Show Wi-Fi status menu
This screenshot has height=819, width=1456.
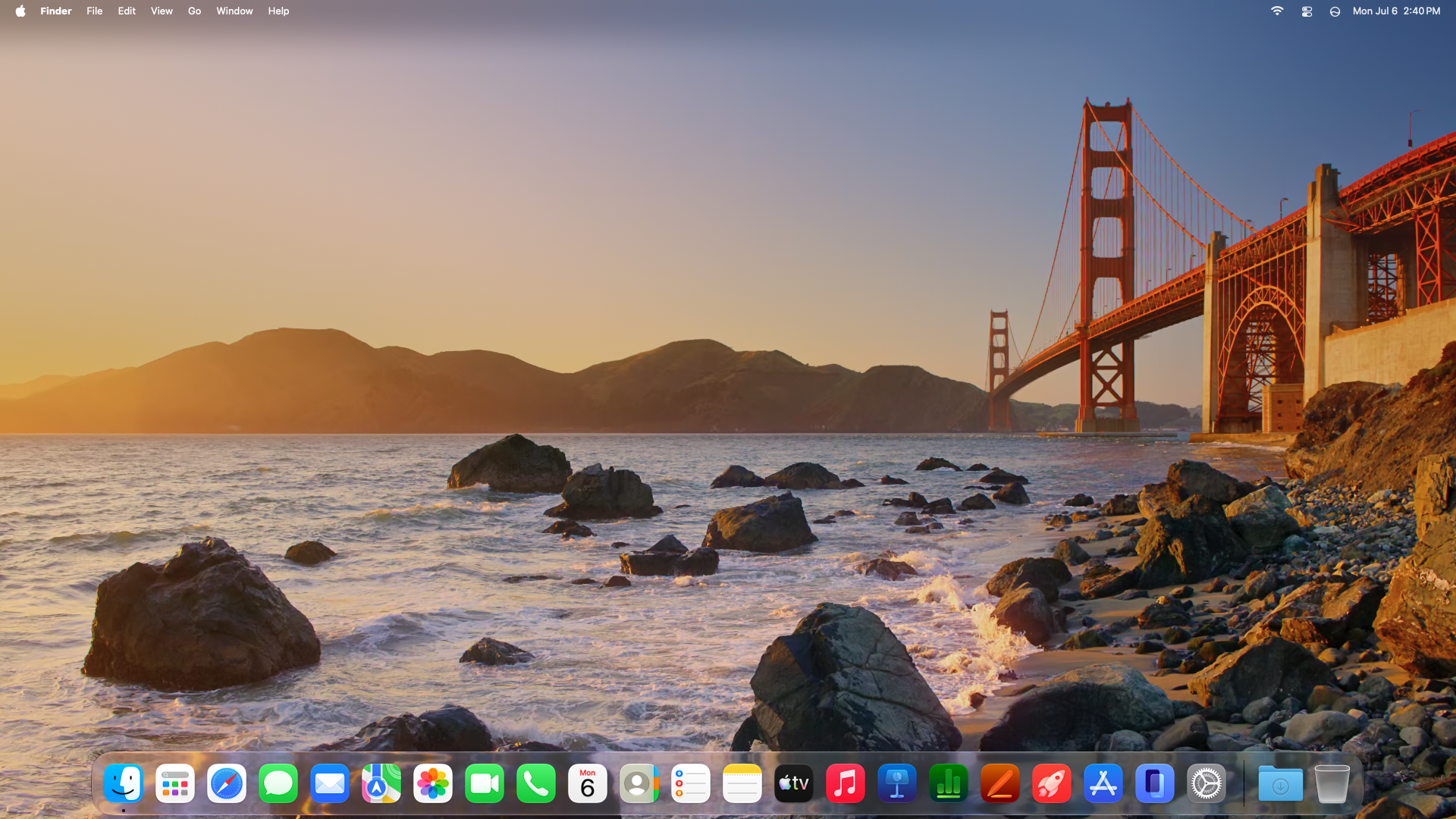[x=1277, y=11]
